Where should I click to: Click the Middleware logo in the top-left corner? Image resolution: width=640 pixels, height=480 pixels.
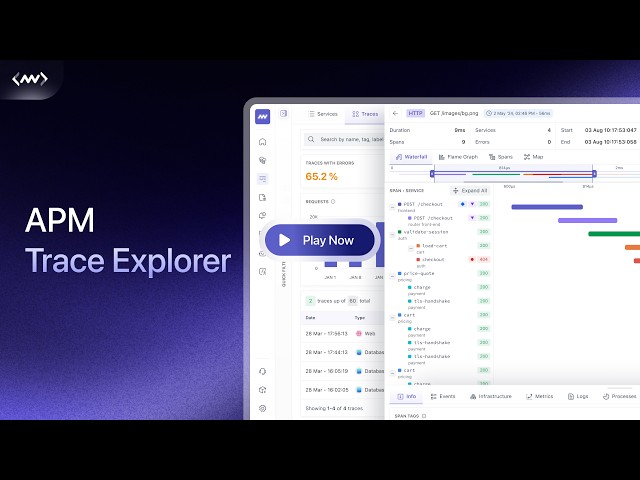[30, 79]
